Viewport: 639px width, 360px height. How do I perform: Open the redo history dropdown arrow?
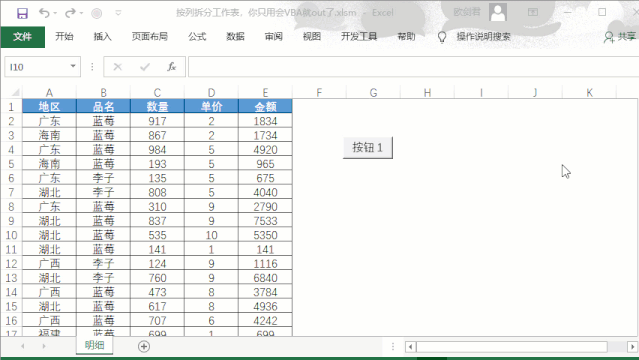(x=82, y=13)
